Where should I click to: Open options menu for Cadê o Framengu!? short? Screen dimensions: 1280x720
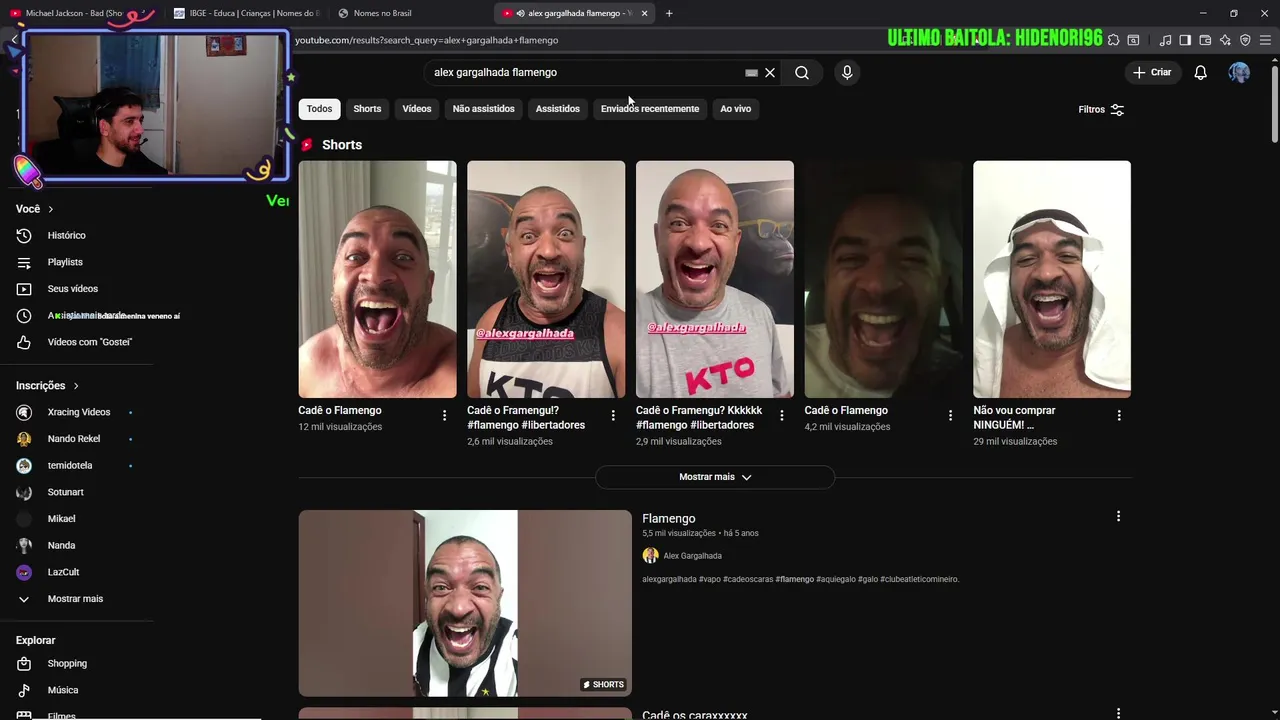point(613,415)
